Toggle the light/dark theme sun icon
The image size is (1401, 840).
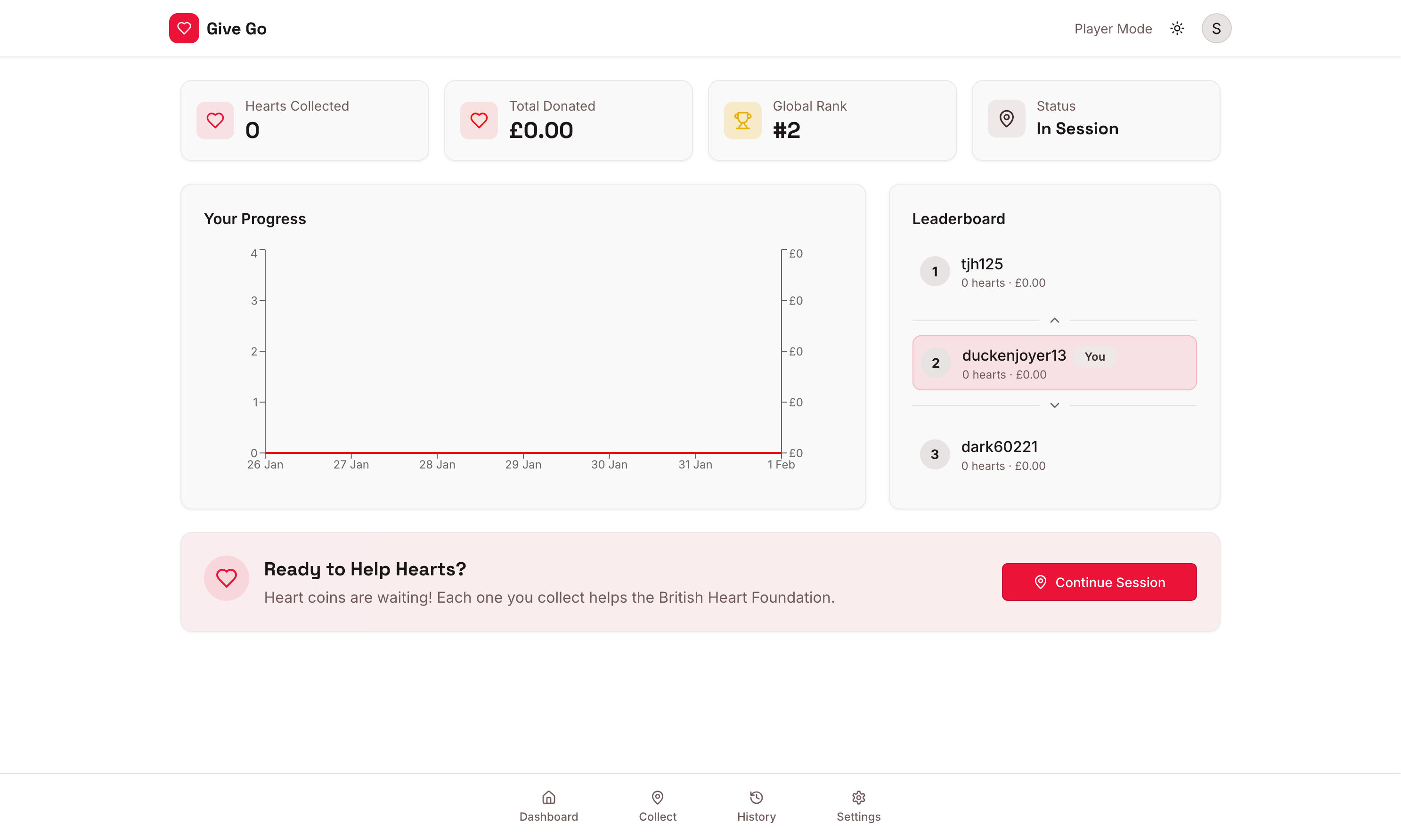[1177, 28]
